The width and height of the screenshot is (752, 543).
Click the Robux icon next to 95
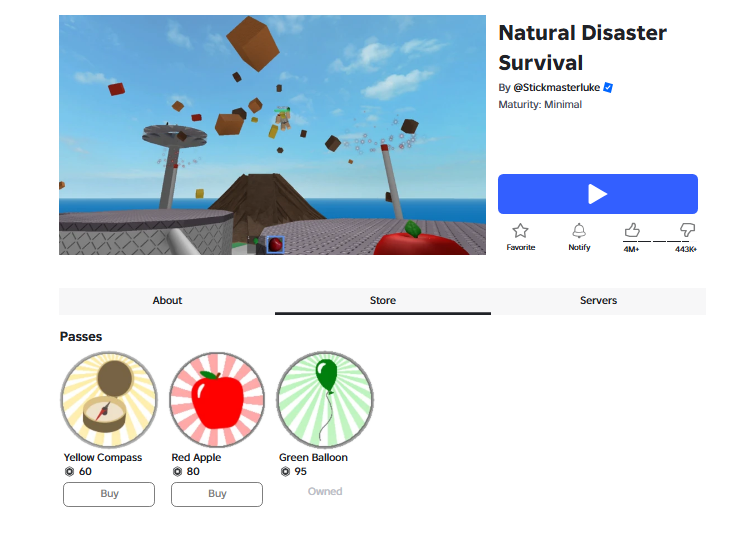[x=285, y=472]
